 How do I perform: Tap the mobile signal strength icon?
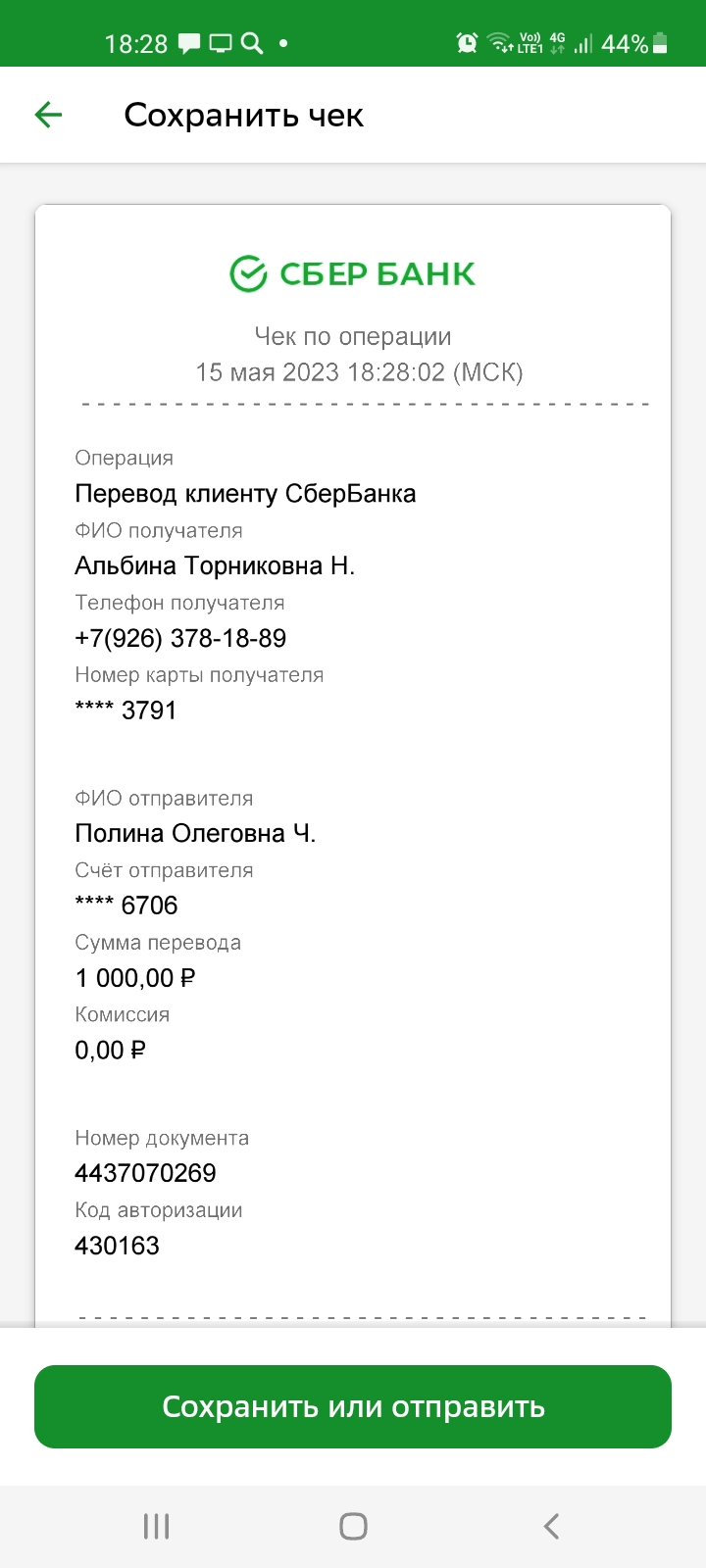(x=583, y=43)
